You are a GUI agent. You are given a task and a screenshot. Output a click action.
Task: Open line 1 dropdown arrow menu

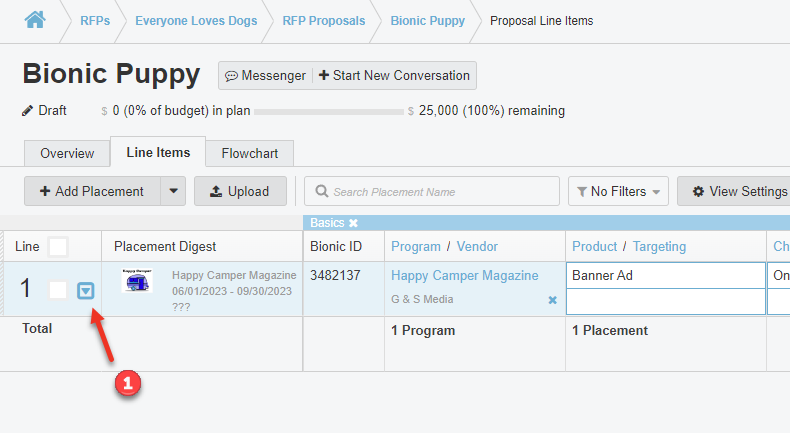[x=86, y=291]
